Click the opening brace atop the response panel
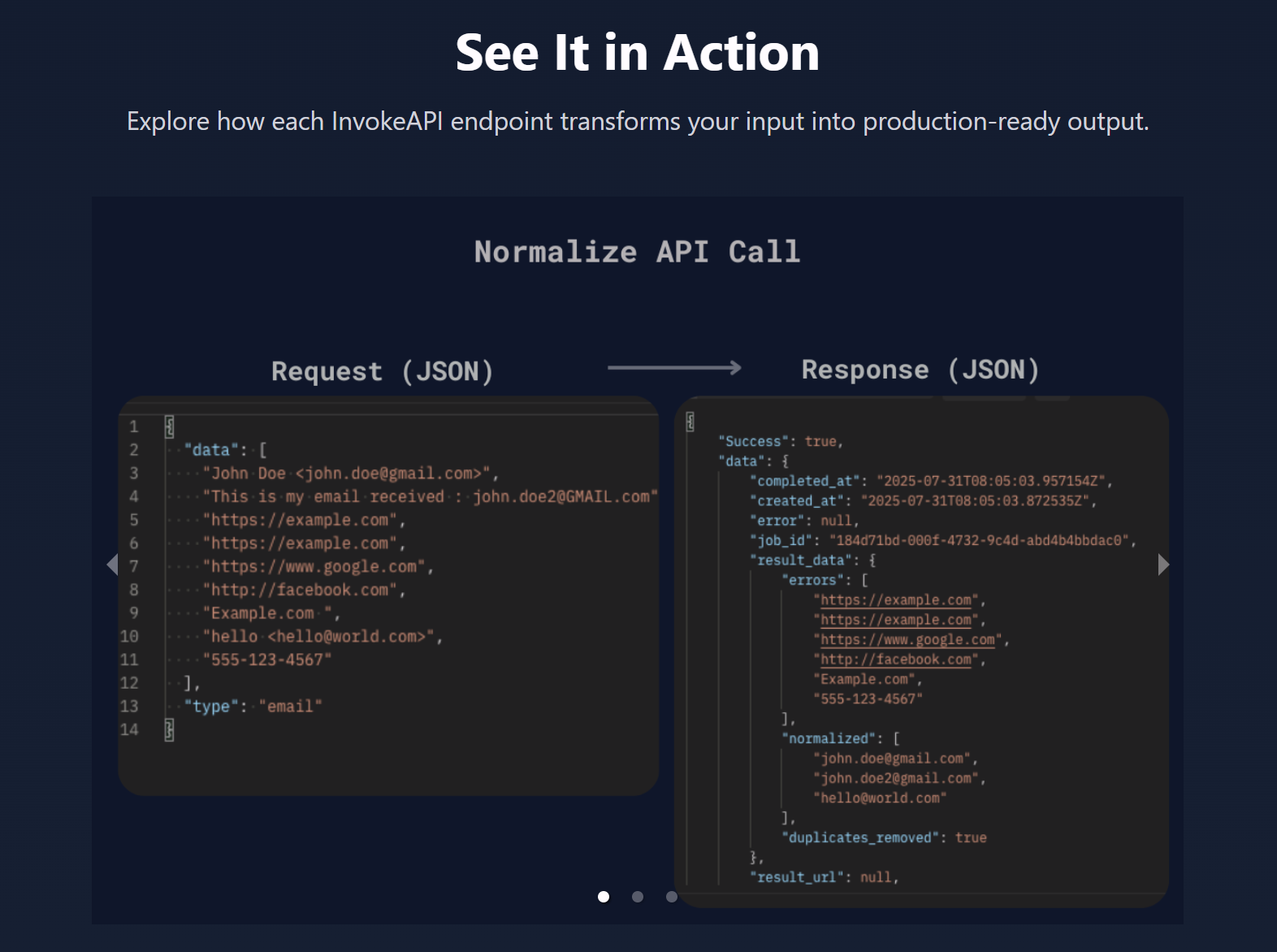The image size is (1277, 952). (690, 422)
